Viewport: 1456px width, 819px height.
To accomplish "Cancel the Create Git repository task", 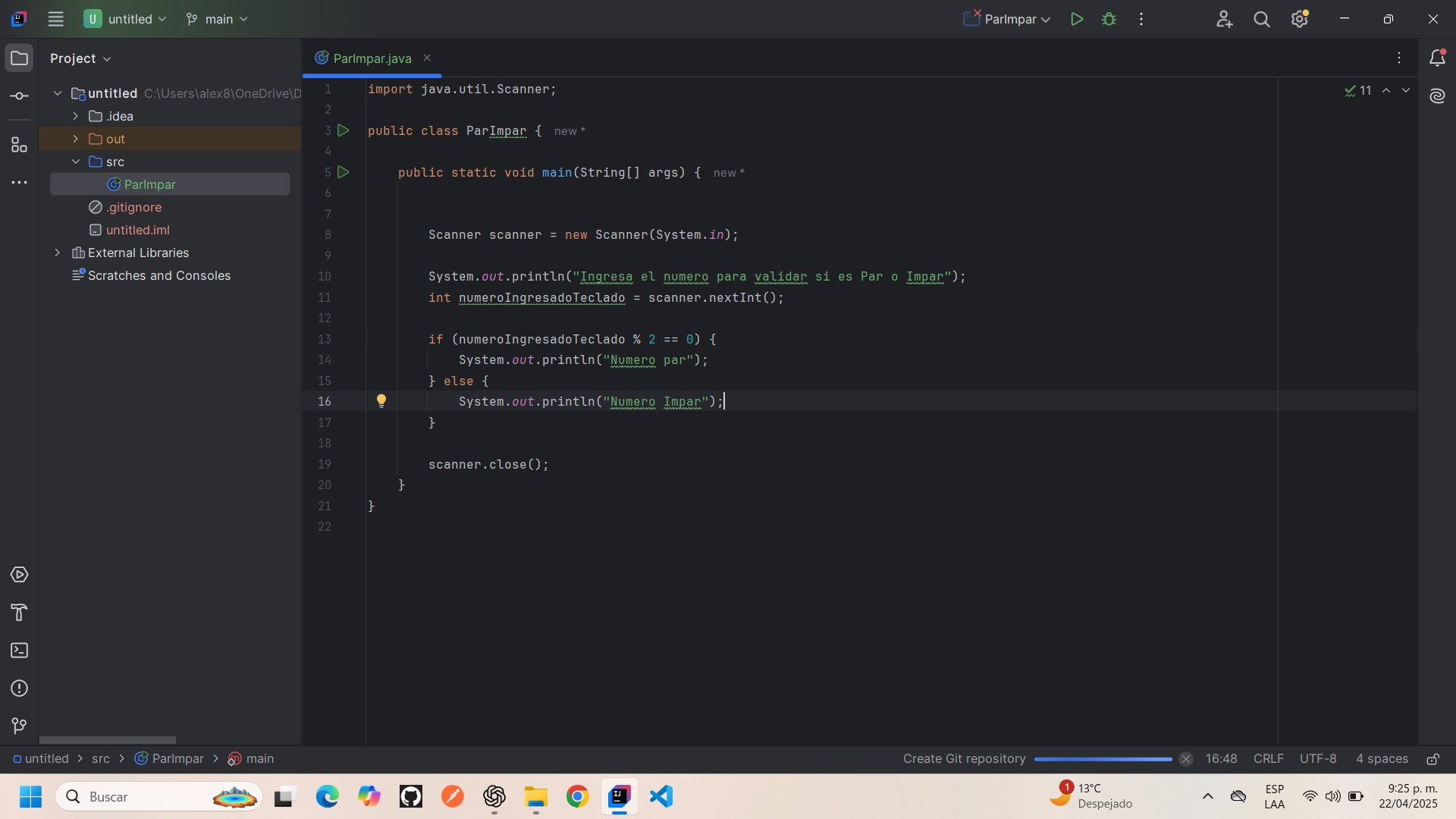I will pos(1186,759).
